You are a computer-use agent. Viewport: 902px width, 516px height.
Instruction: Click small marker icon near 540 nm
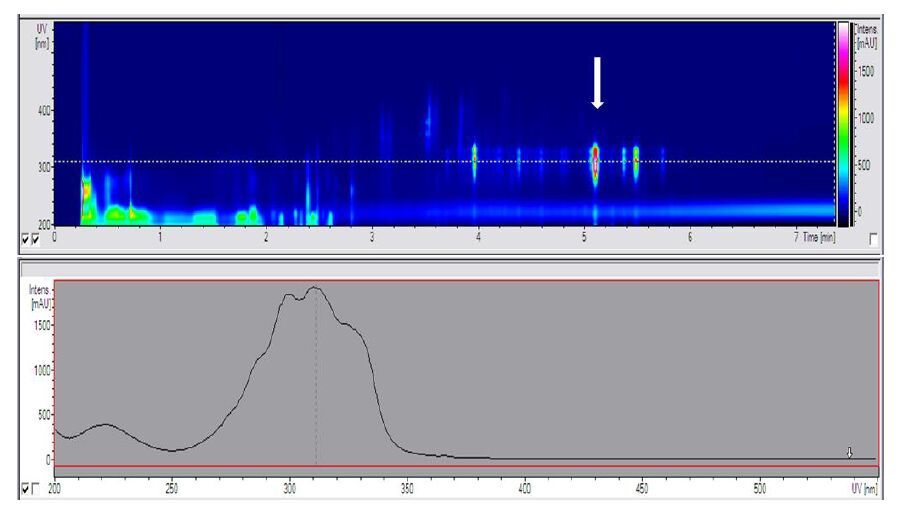click(849, 453)
